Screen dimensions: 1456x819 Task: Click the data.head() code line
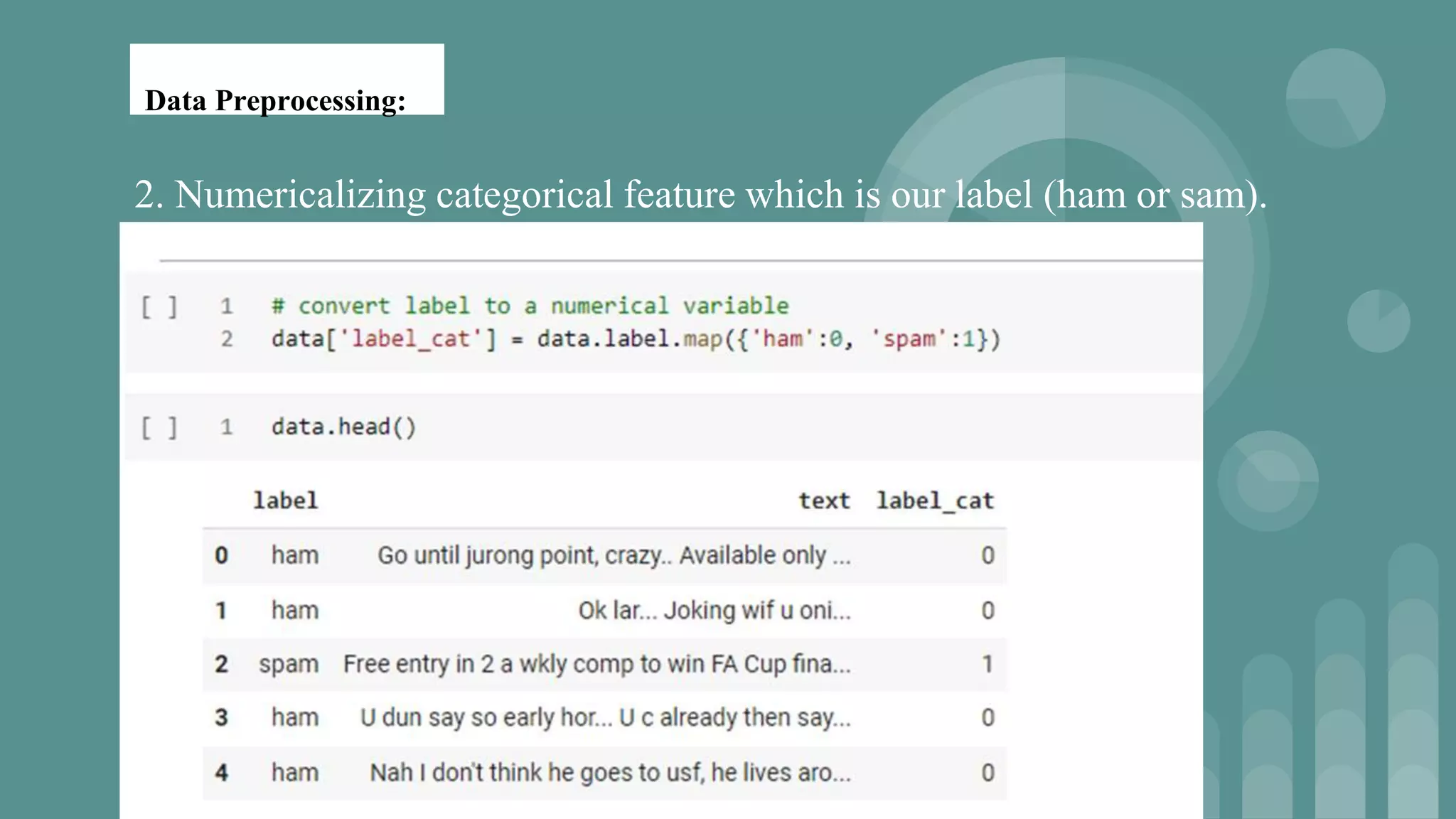click(x=343, y=427)
